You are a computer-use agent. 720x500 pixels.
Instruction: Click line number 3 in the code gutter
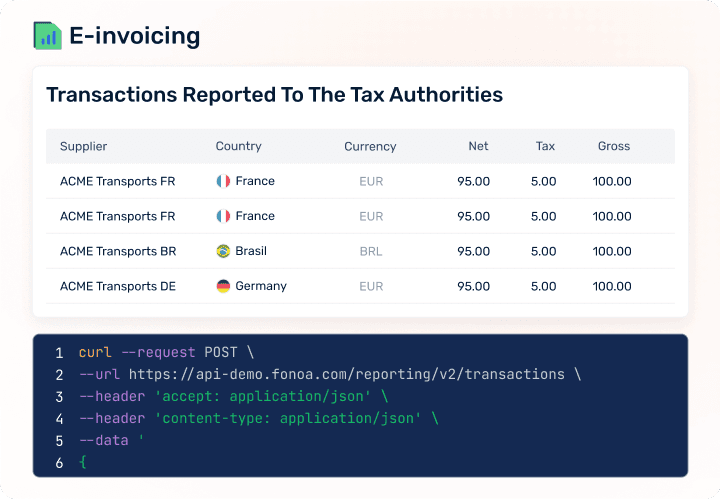click(x=59, y=397)
